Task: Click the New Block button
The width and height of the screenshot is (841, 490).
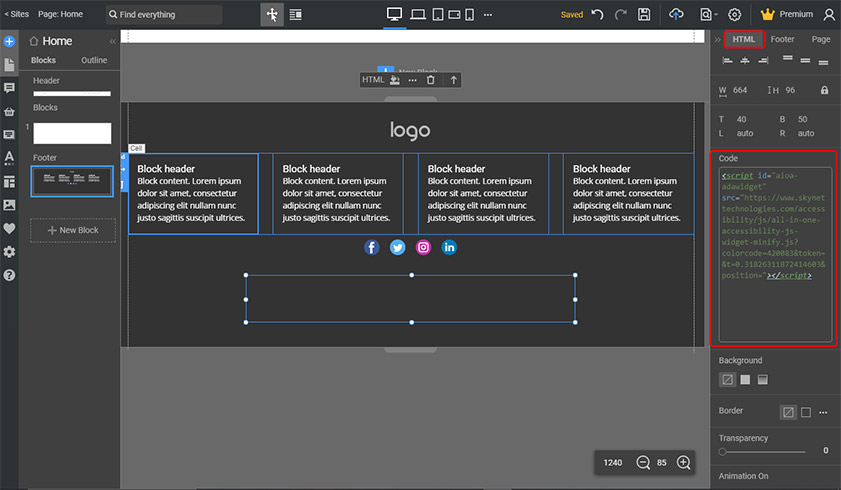Action: 73,230
